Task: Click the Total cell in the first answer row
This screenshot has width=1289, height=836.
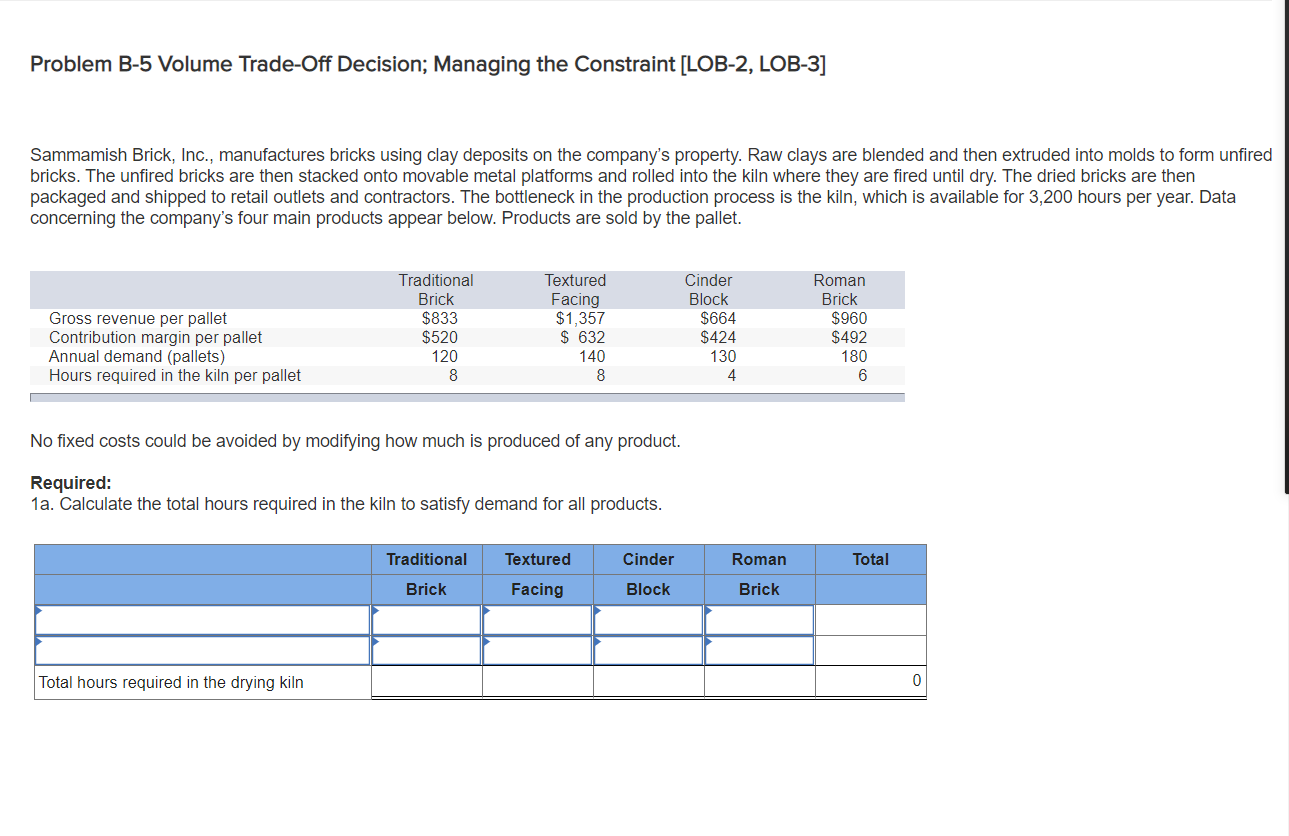Action: pyautogui.click(x=870, y=620)
